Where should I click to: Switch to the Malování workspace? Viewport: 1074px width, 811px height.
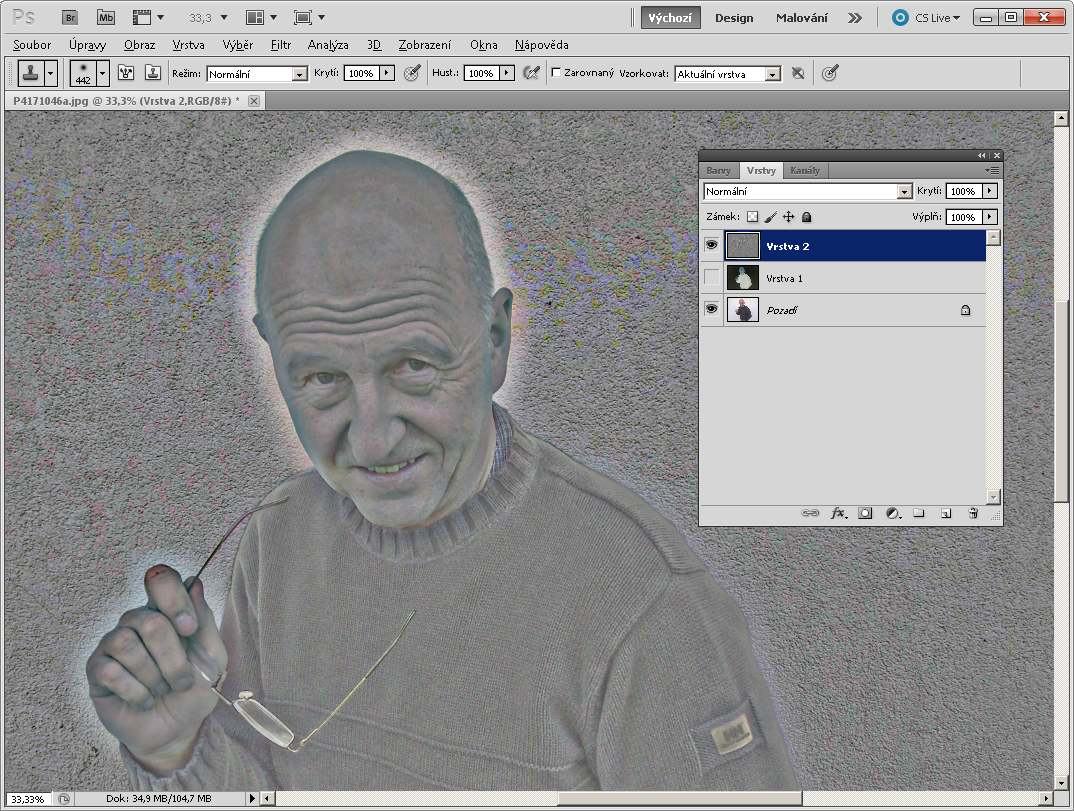coord(801,18)
